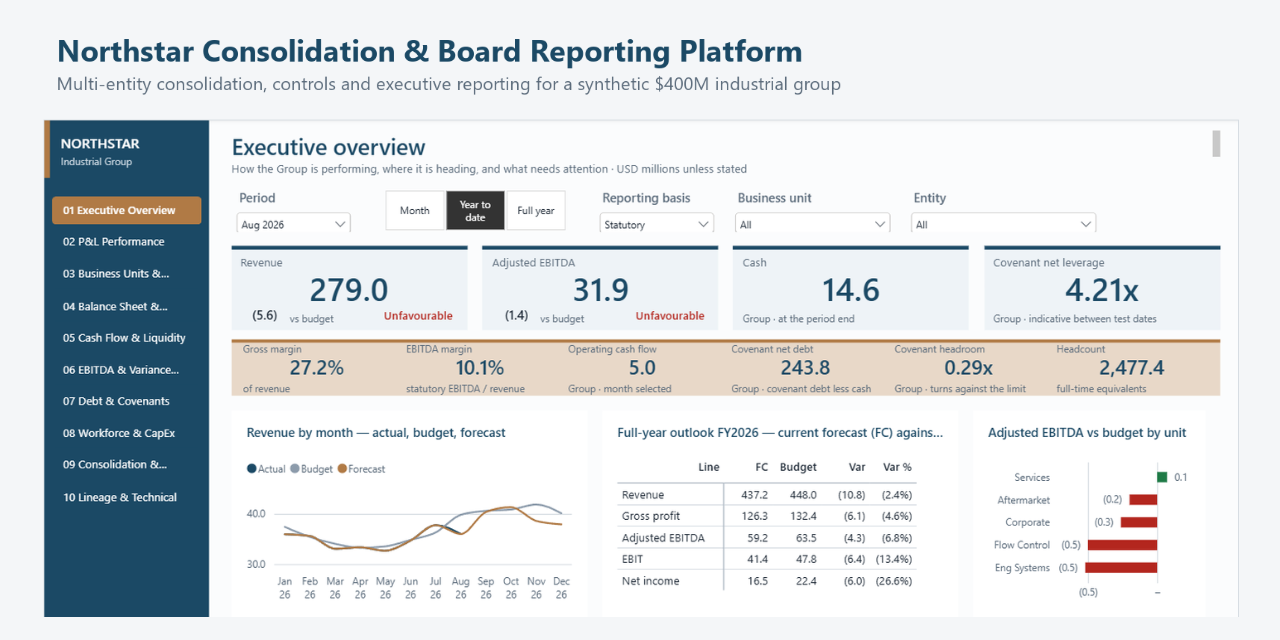Open the Reporting basis Statutory dropdown
Image resolution: width=1280 pixels, height=640 pixels.
tap(657, 224)
